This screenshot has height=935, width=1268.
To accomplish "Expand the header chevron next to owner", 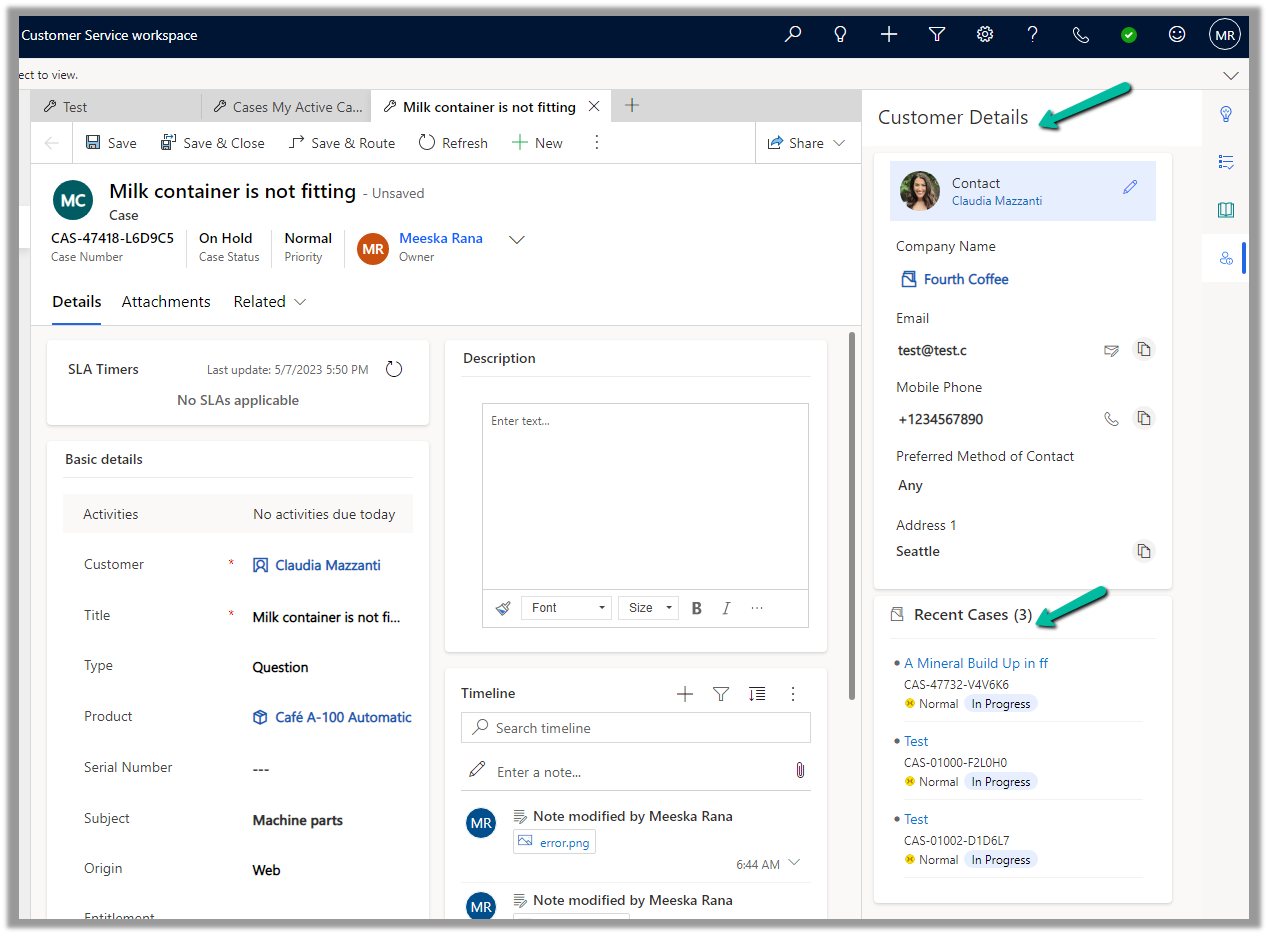I will pos(517,240).
